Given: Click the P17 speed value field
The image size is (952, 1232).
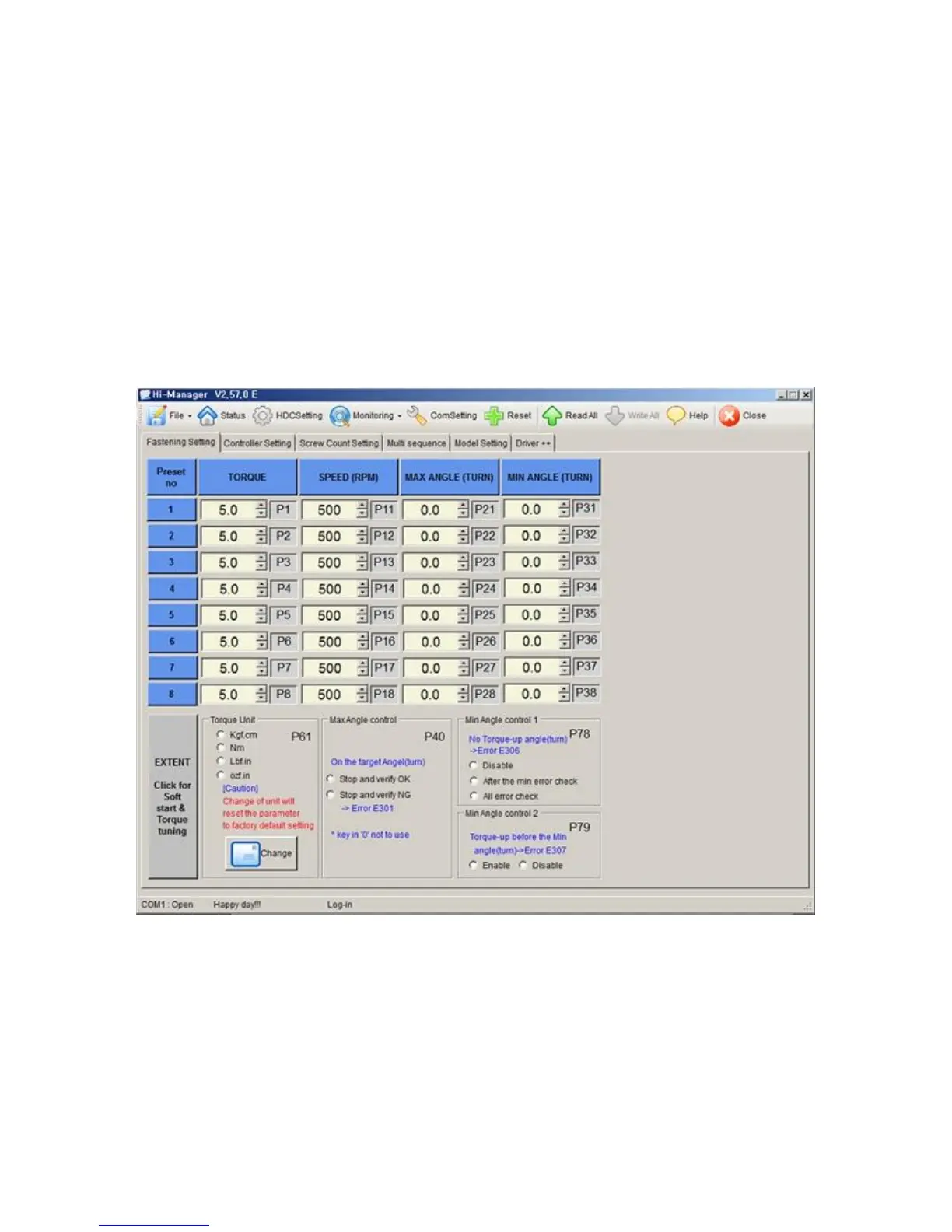Looking at the screenshot, I should (330, 668).
